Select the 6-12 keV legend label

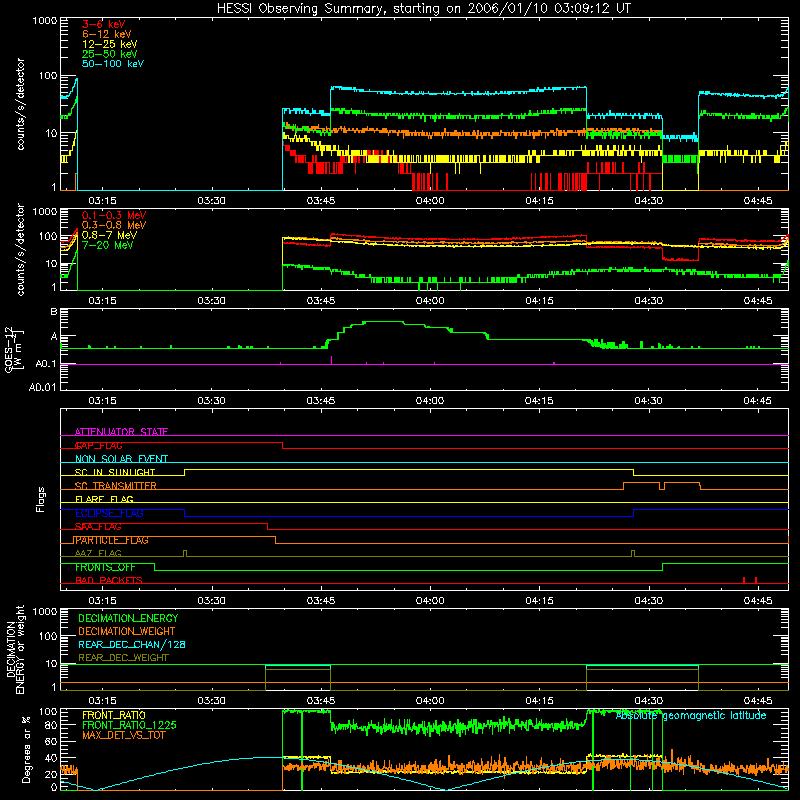(107, 34)
